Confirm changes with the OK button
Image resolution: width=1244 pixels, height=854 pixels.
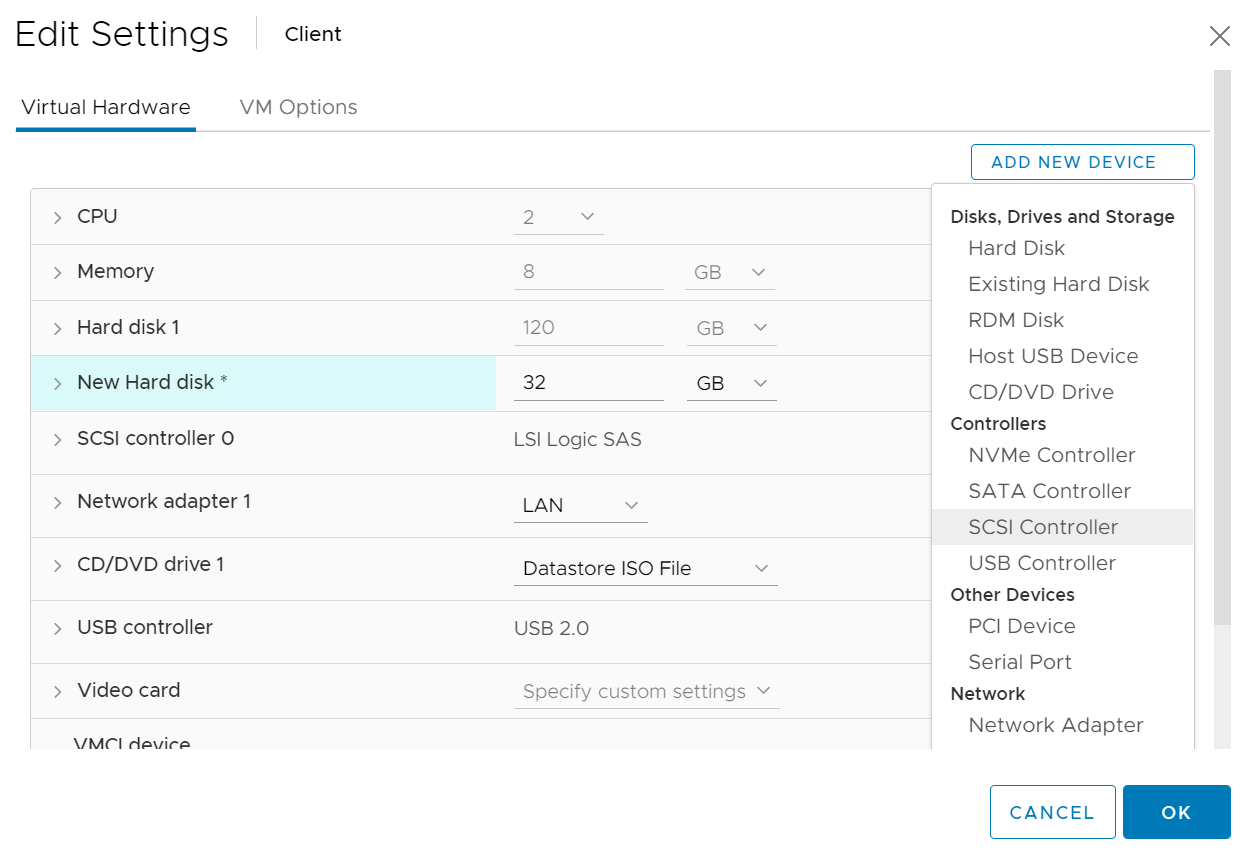tap(1176, 812)
